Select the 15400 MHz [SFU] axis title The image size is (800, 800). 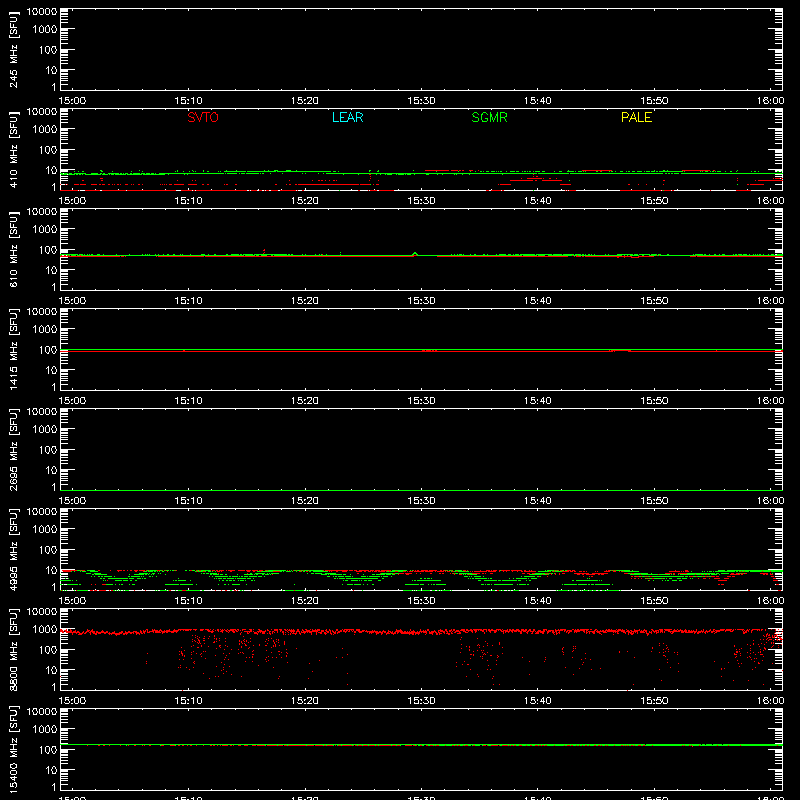pos(13,749)
